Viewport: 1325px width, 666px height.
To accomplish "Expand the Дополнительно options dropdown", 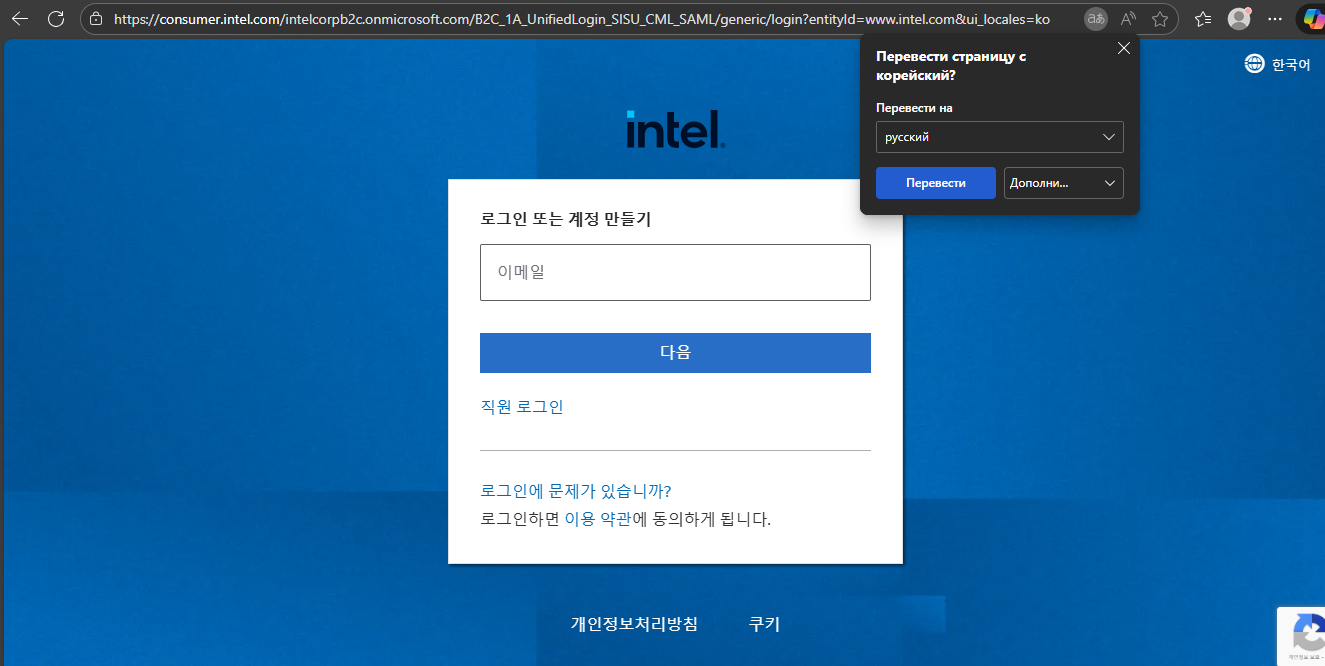I will pos(1064,183).
